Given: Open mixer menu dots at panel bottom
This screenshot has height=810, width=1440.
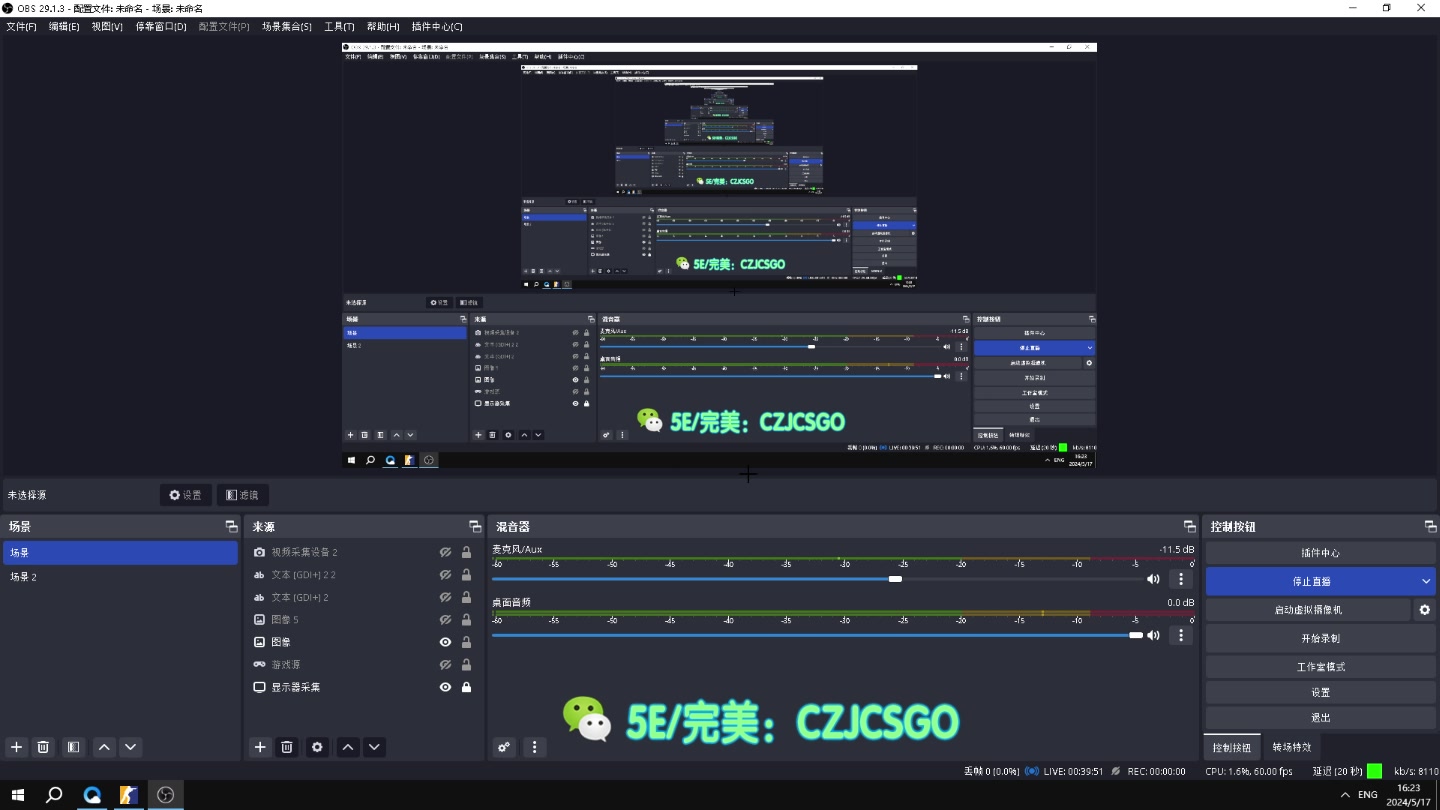Looking at the screenshot, I should [x=534, y=747].
